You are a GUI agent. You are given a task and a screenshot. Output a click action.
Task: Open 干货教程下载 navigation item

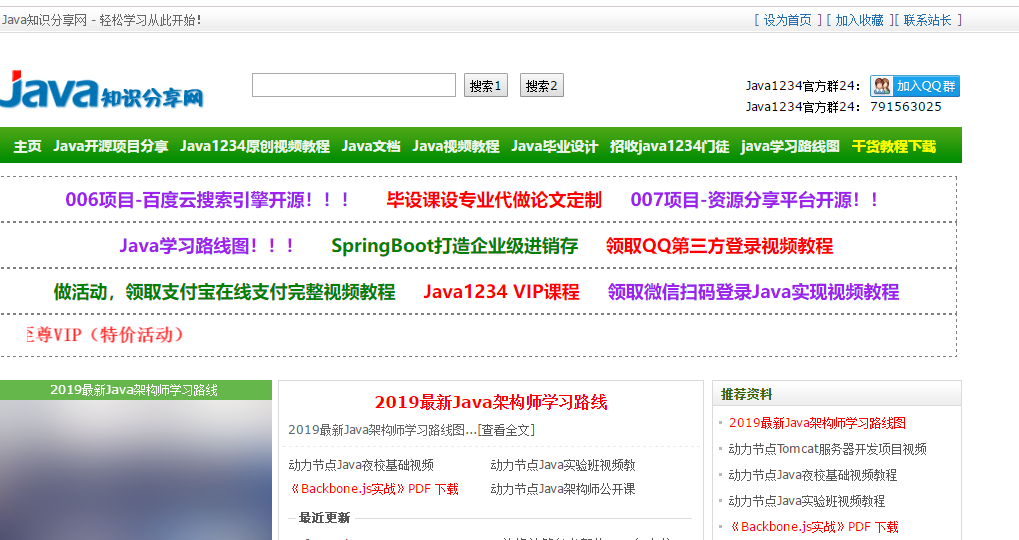click(x=894, y=146)
